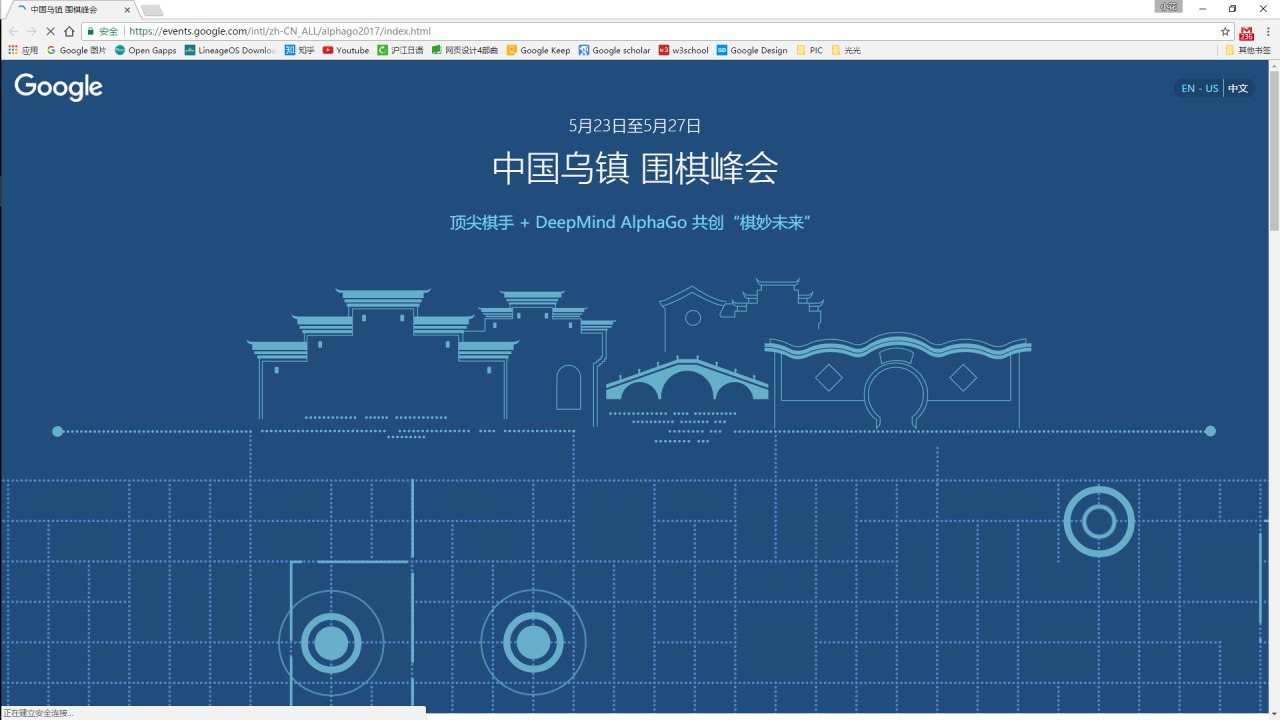The width and height of the screenshot is (1280, 720).
Task: Open the Apps (应用) shortcut
Action: [23, 50]
